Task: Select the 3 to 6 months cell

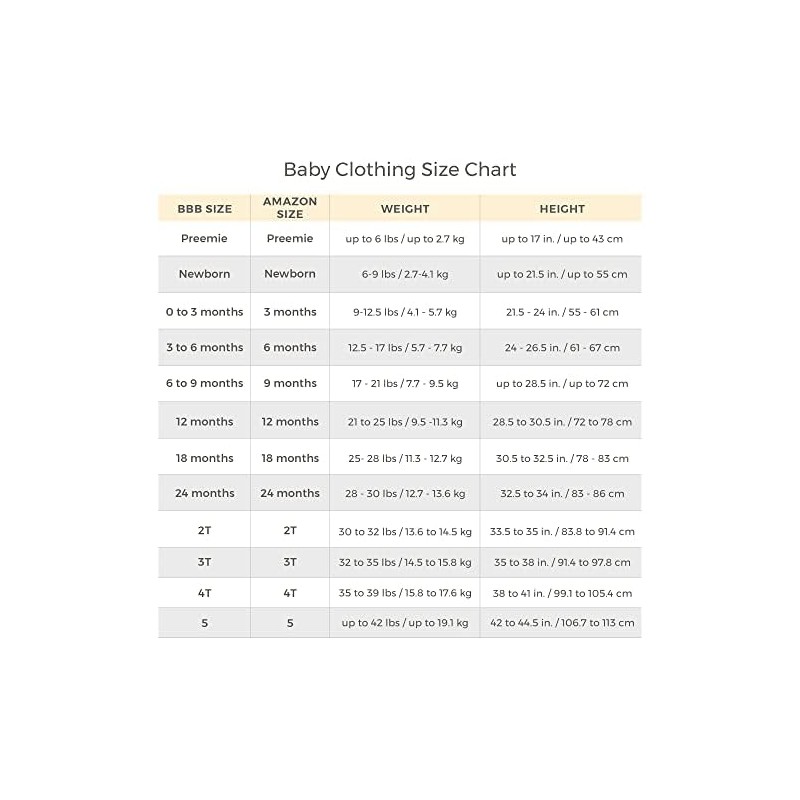Action: (x=204, y=348)
